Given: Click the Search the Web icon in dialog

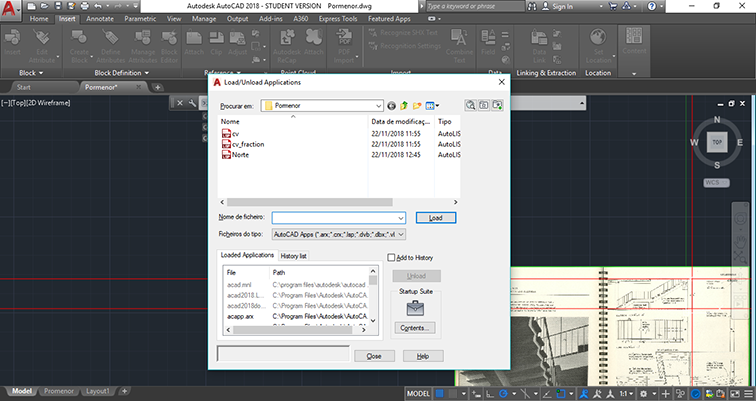Looking at the screenshot, I should point(471,105).
